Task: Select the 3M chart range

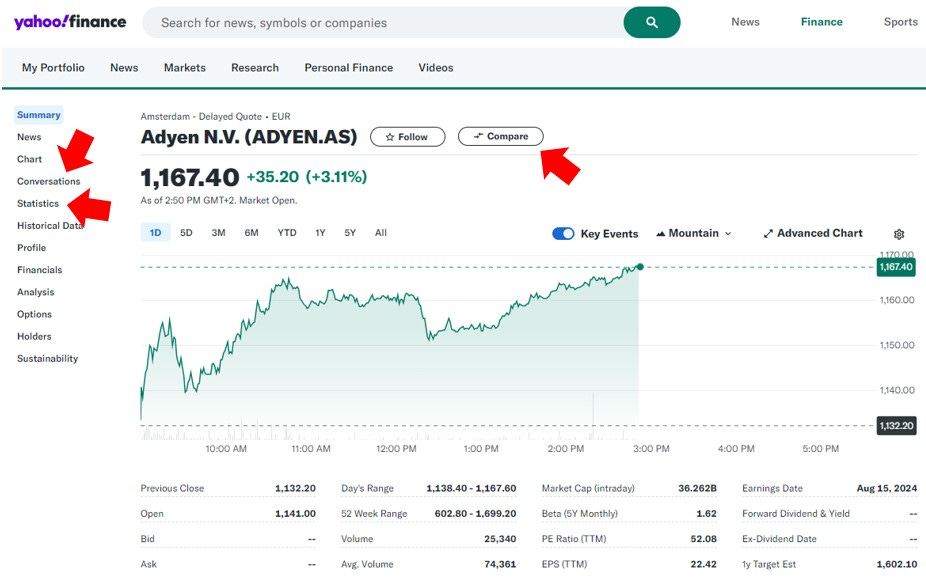Action: [219, 233]
